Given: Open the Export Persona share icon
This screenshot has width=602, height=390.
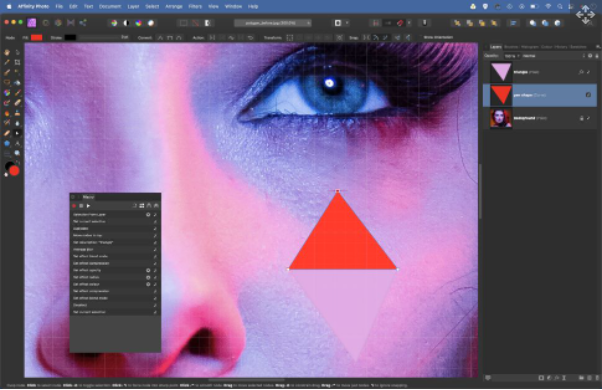Looking at the screenshot, I should [x=83, y=23].
